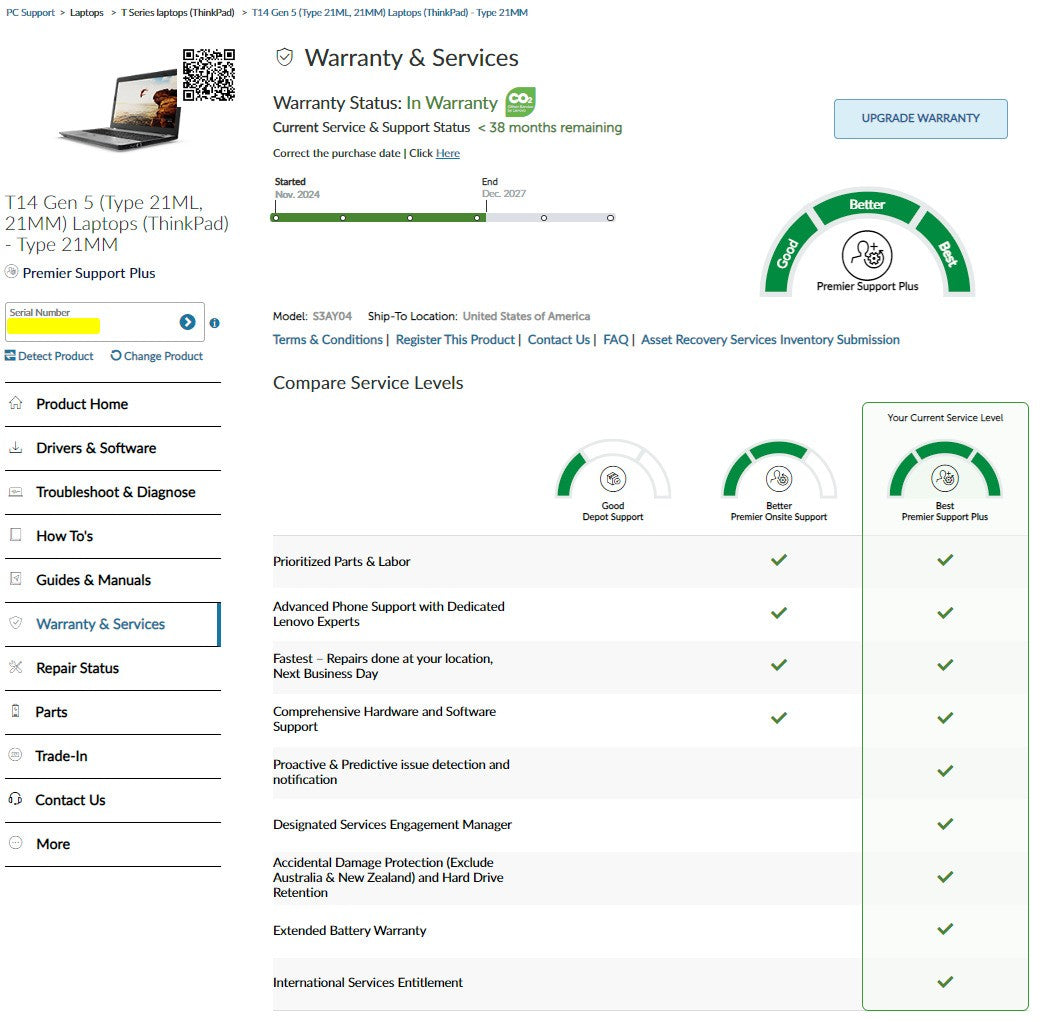This screenshot has width=1042, height=1022.
Task: Click the PC Support breadcrumb link
Action: [31, 12]
